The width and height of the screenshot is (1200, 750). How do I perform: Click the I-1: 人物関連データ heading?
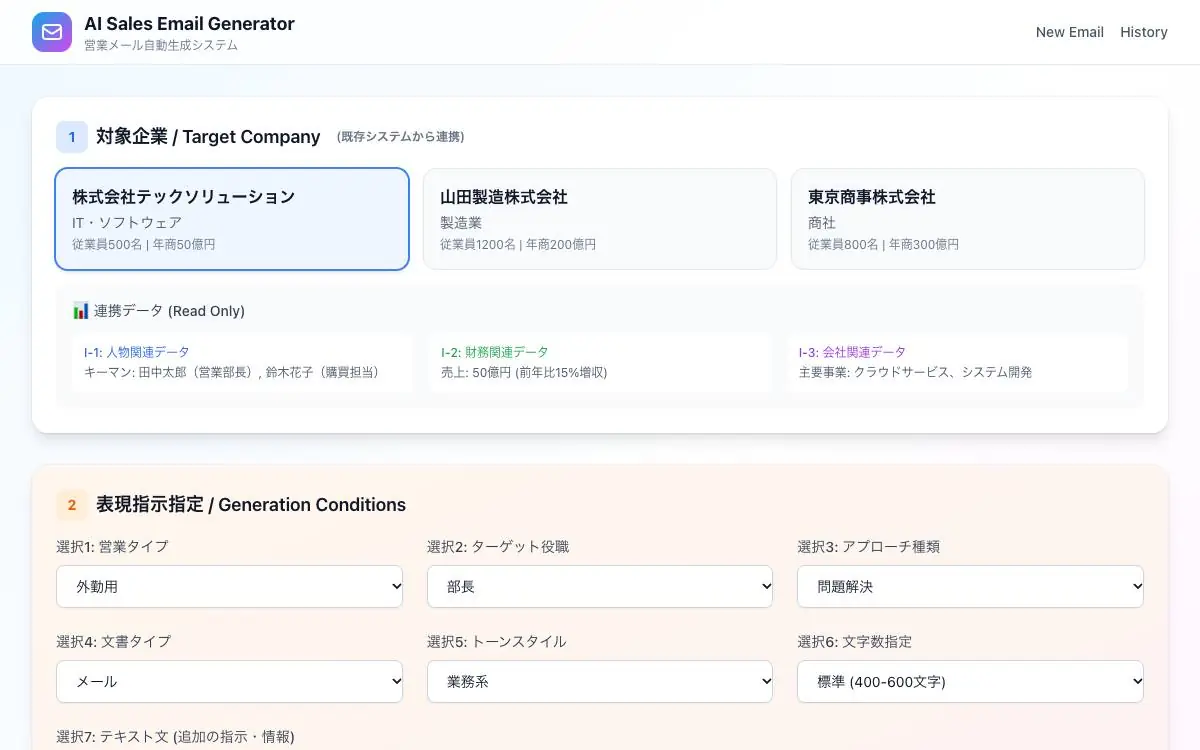tap(137, 352)
